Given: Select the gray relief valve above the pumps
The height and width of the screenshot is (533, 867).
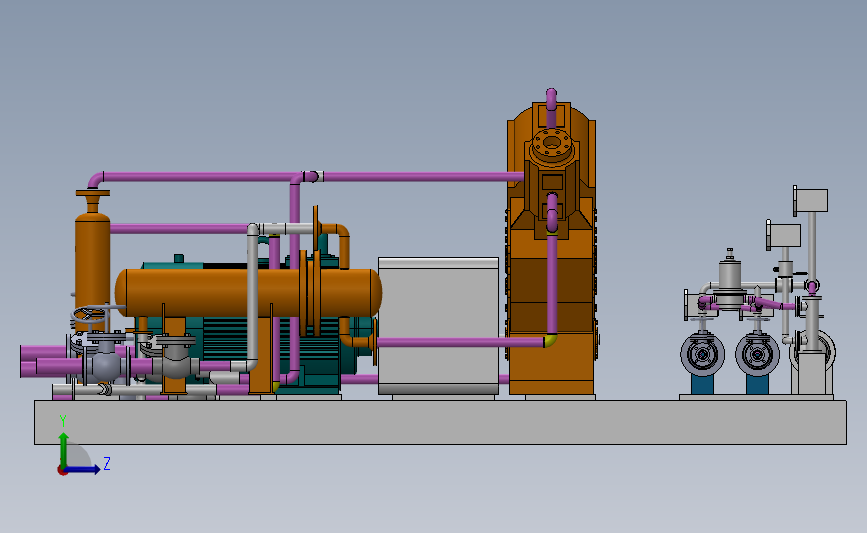Looking at the screenshot, I should 730,280.
